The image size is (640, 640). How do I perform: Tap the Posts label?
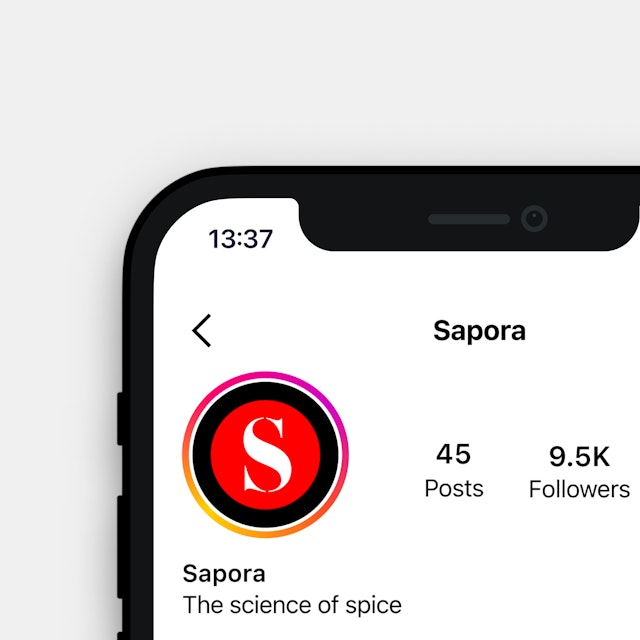[454, 488]
